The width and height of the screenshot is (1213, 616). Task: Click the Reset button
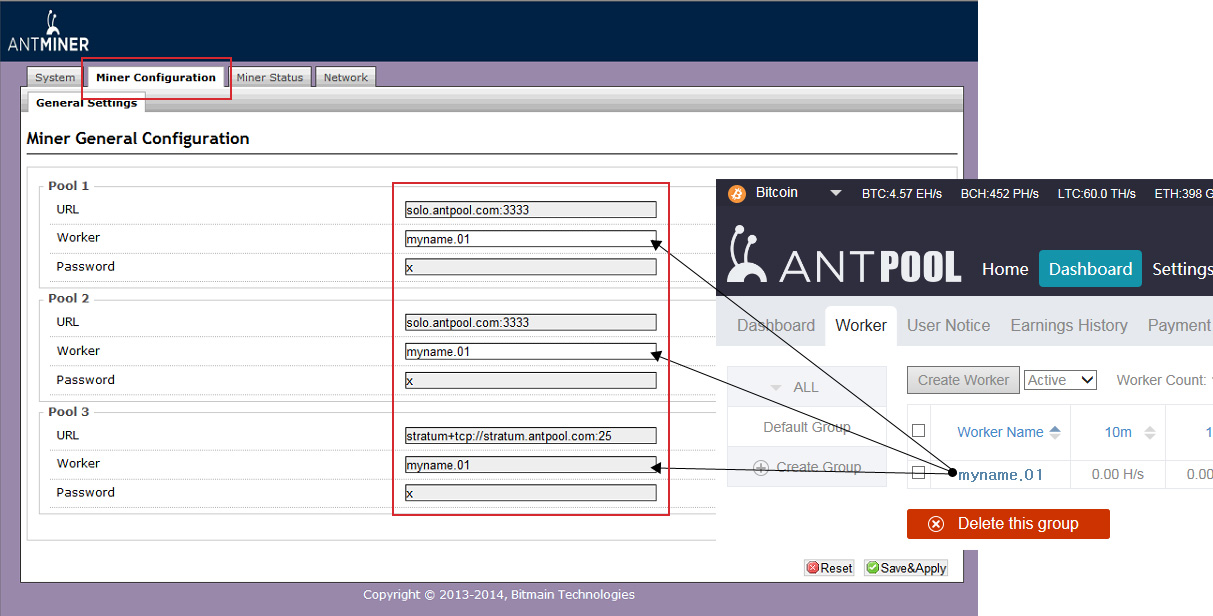829,568
